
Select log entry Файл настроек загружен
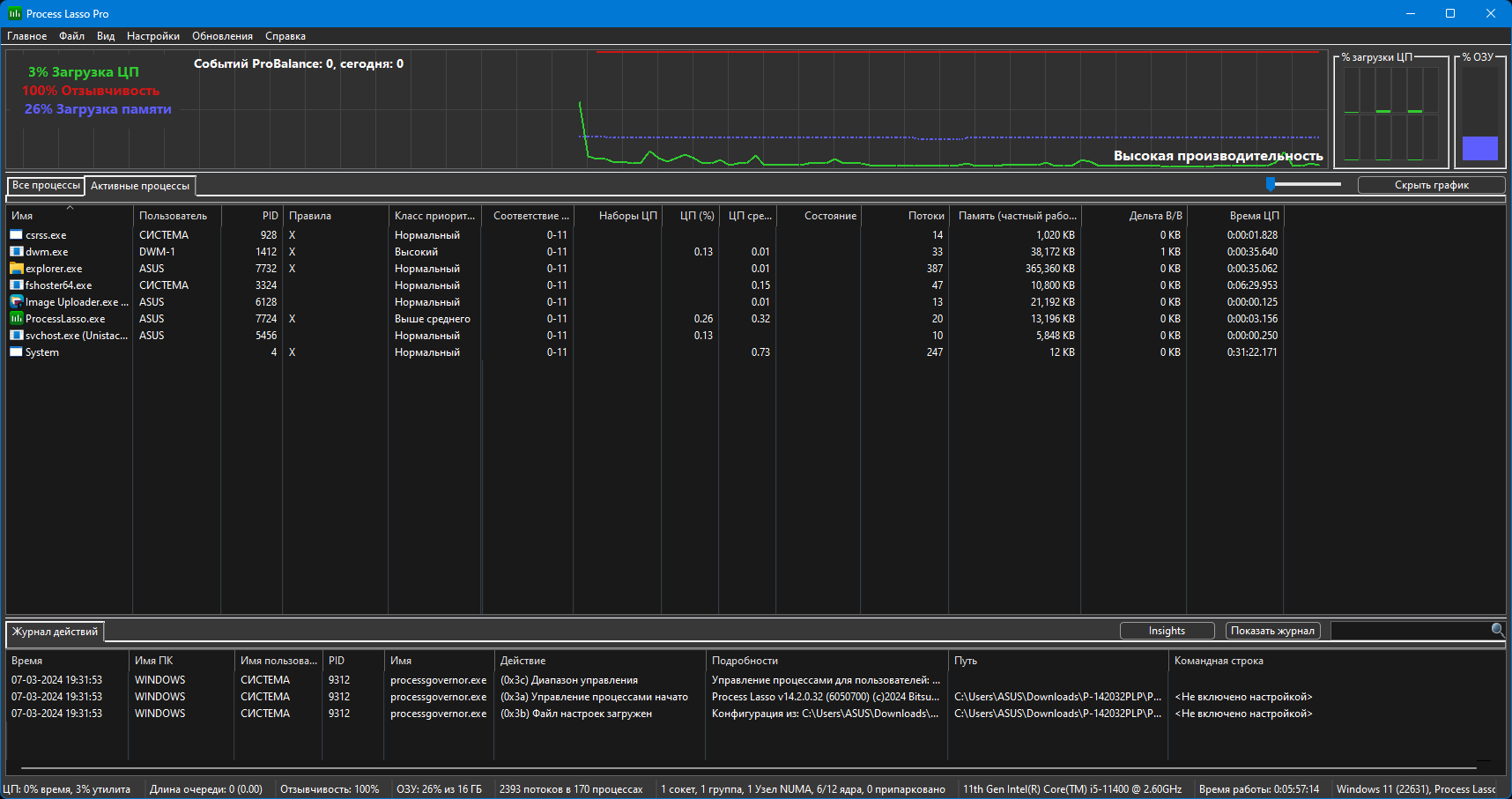pyautogui.click(x=576, y=714)
